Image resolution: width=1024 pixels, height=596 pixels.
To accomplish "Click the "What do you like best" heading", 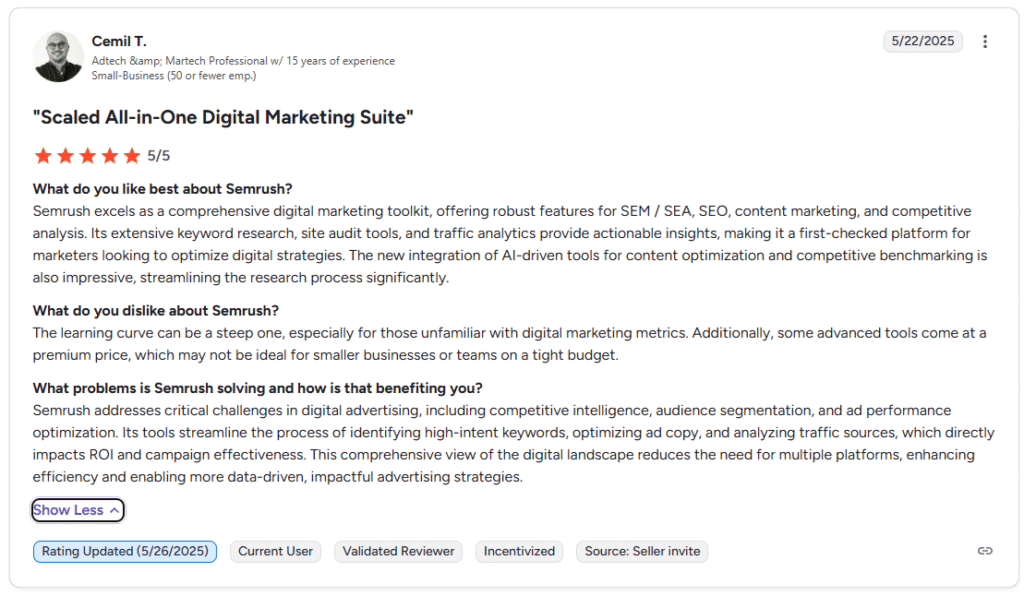I will coord(162,189).
